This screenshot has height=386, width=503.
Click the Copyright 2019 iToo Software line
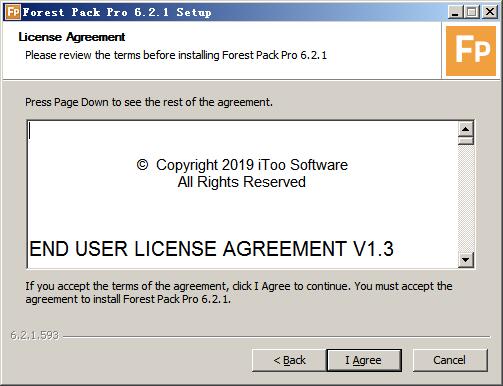[242, 165]
